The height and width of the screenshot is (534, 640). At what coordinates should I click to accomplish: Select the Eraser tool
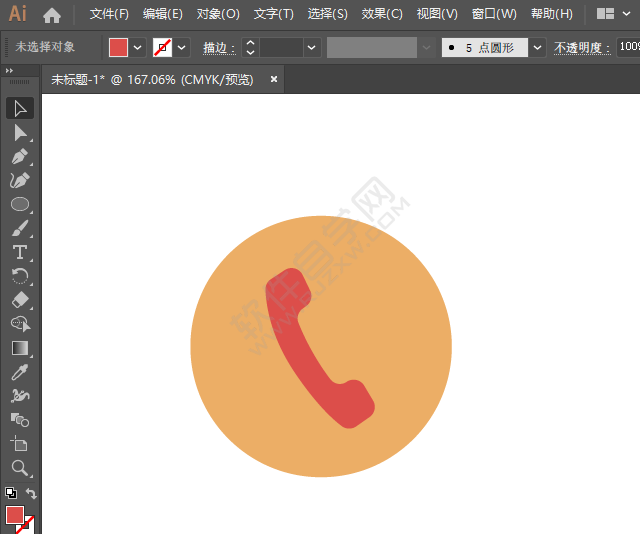tap(20, 300)
